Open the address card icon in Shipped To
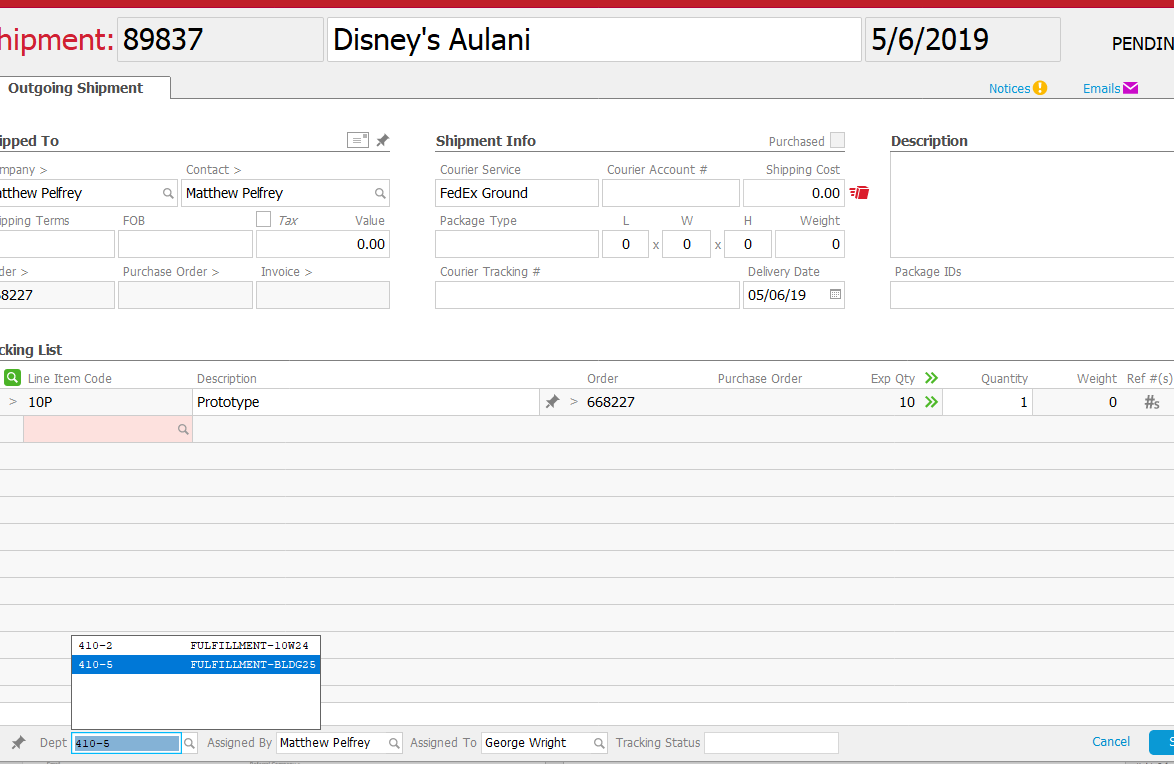 (x=358, y=140)
